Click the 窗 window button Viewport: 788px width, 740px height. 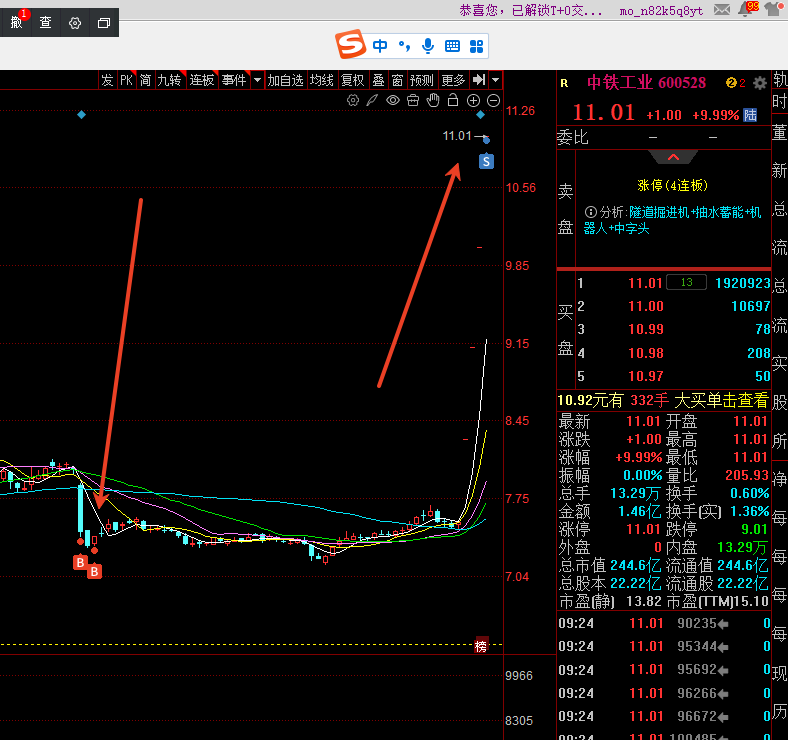click(398, 80)
